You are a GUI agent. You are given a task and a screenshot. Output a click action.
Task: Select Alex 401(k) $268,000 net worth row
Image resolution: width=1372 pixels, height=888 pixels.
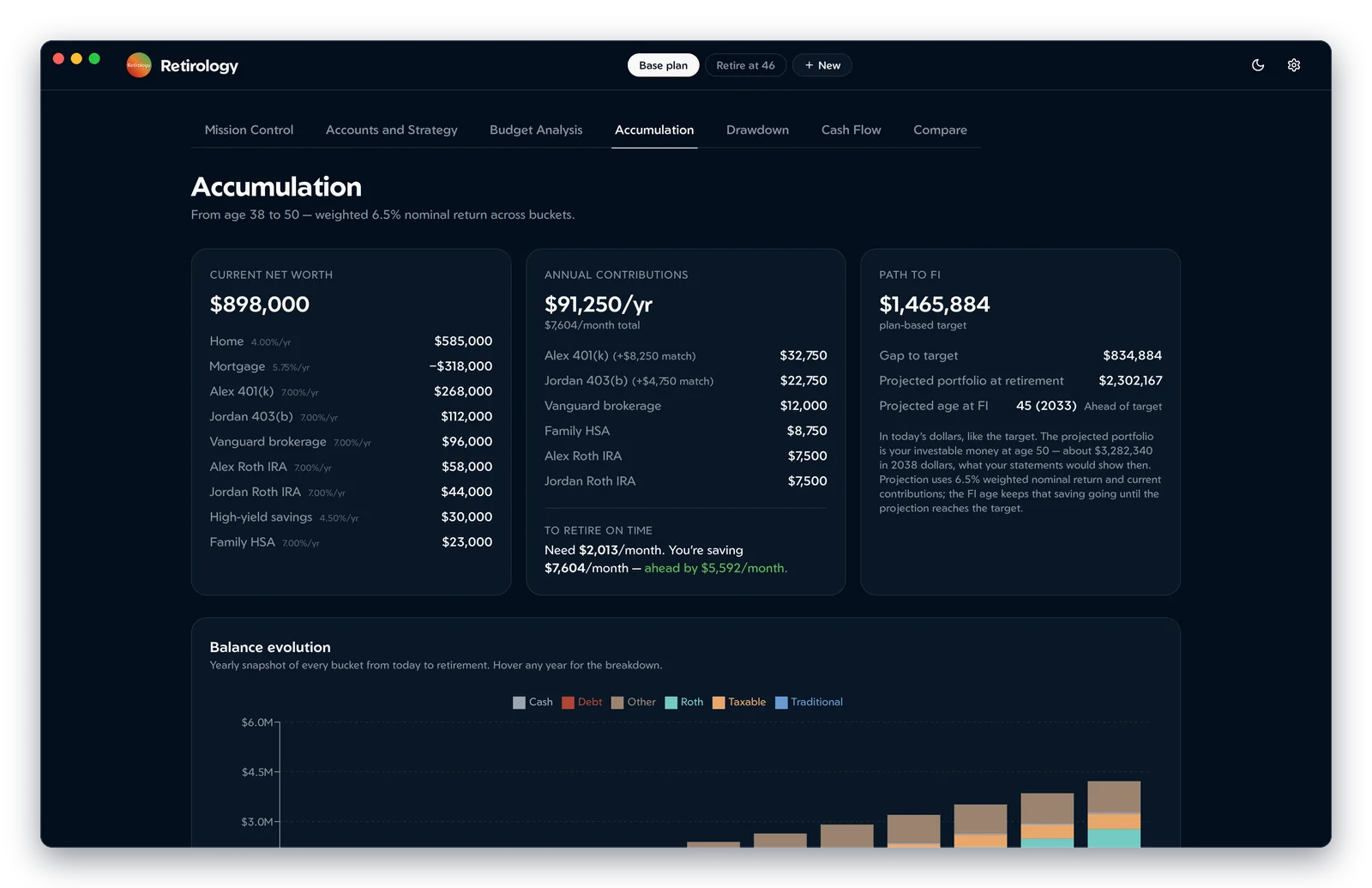tap(351, 391)
